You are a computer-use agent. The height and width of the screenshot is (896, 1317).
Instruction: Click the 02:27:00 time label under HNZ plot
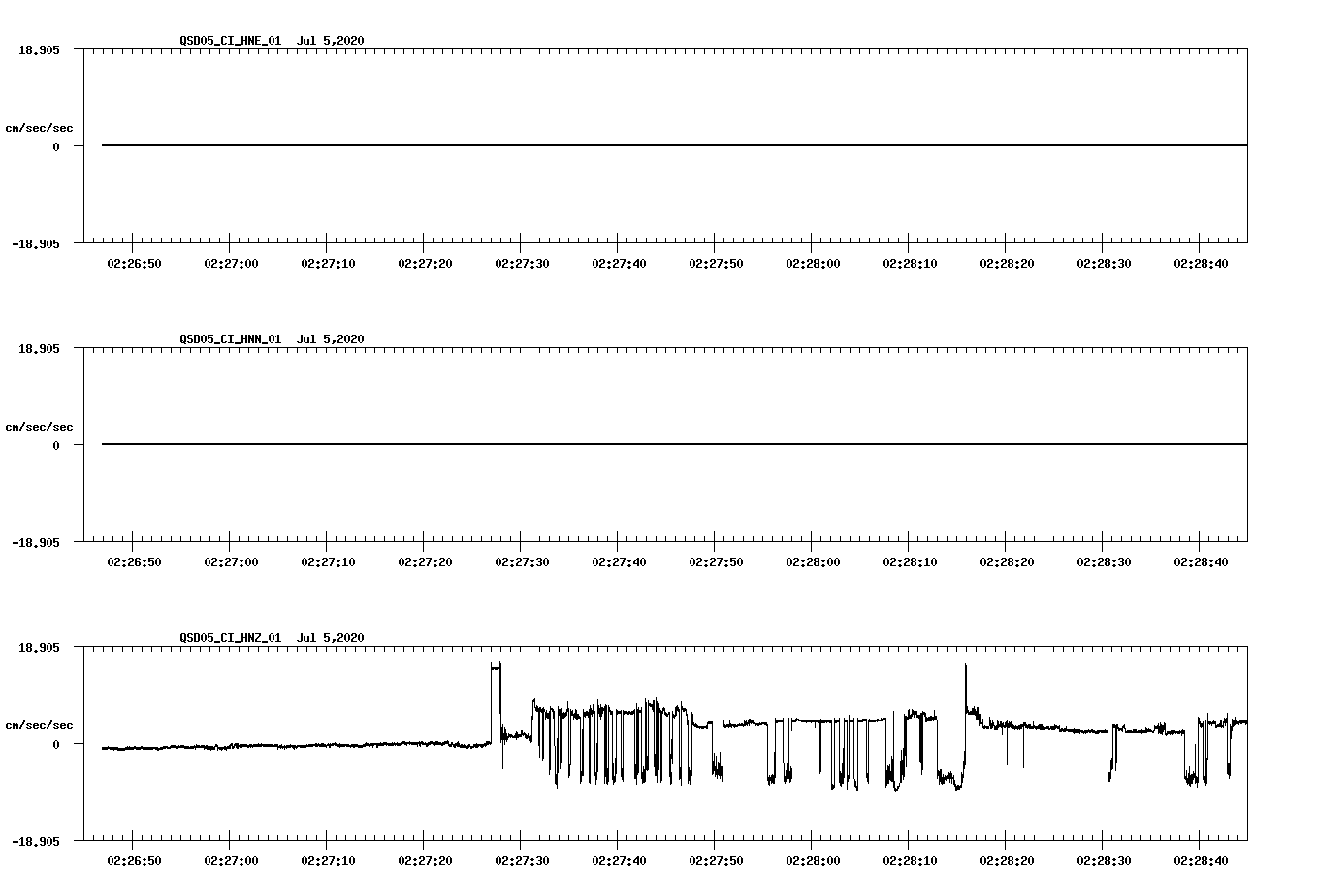point(231,861)
